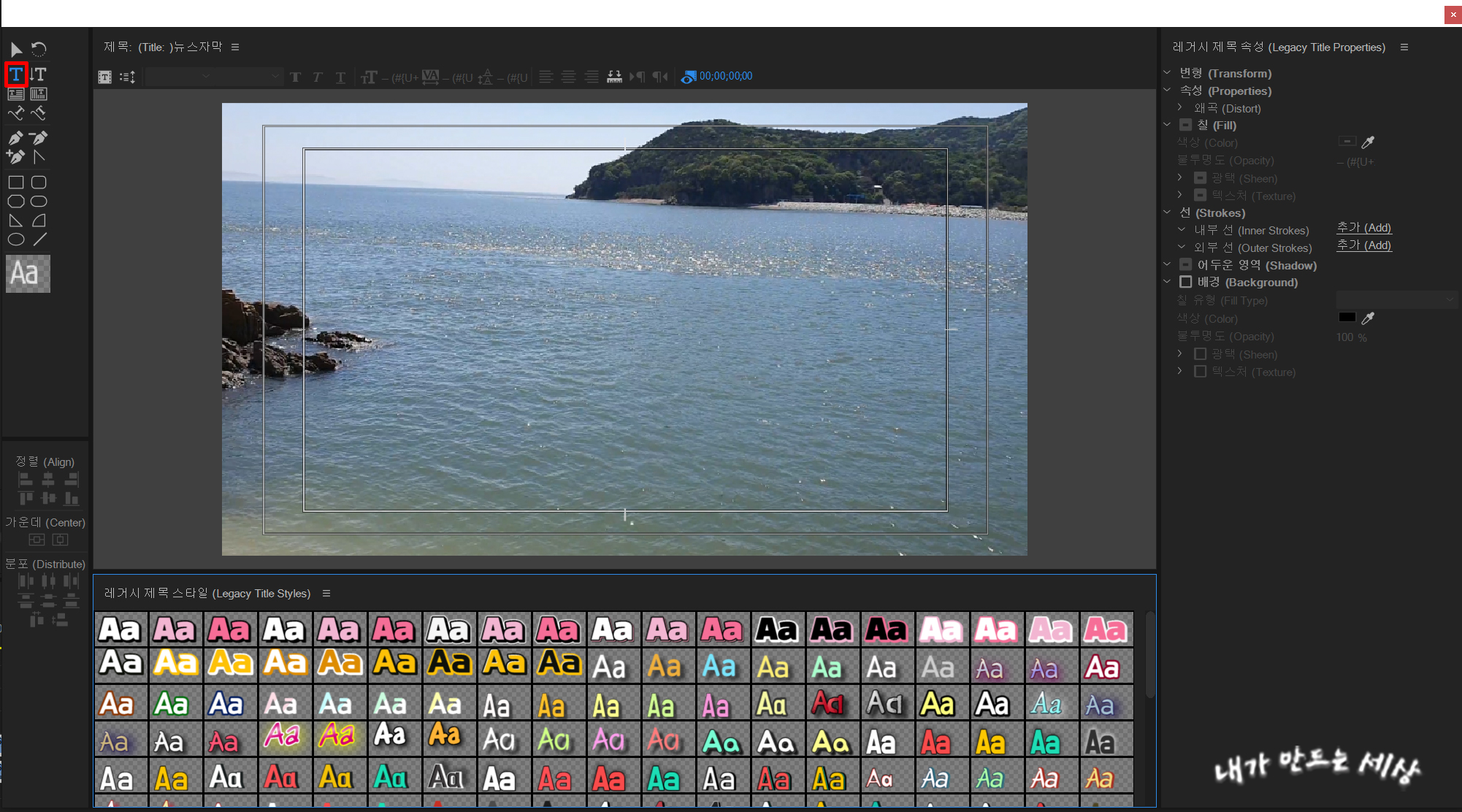Select the Line tool
Image resolution: width=1462 pixels, height=812 pixels.
[x=39, y=240]
